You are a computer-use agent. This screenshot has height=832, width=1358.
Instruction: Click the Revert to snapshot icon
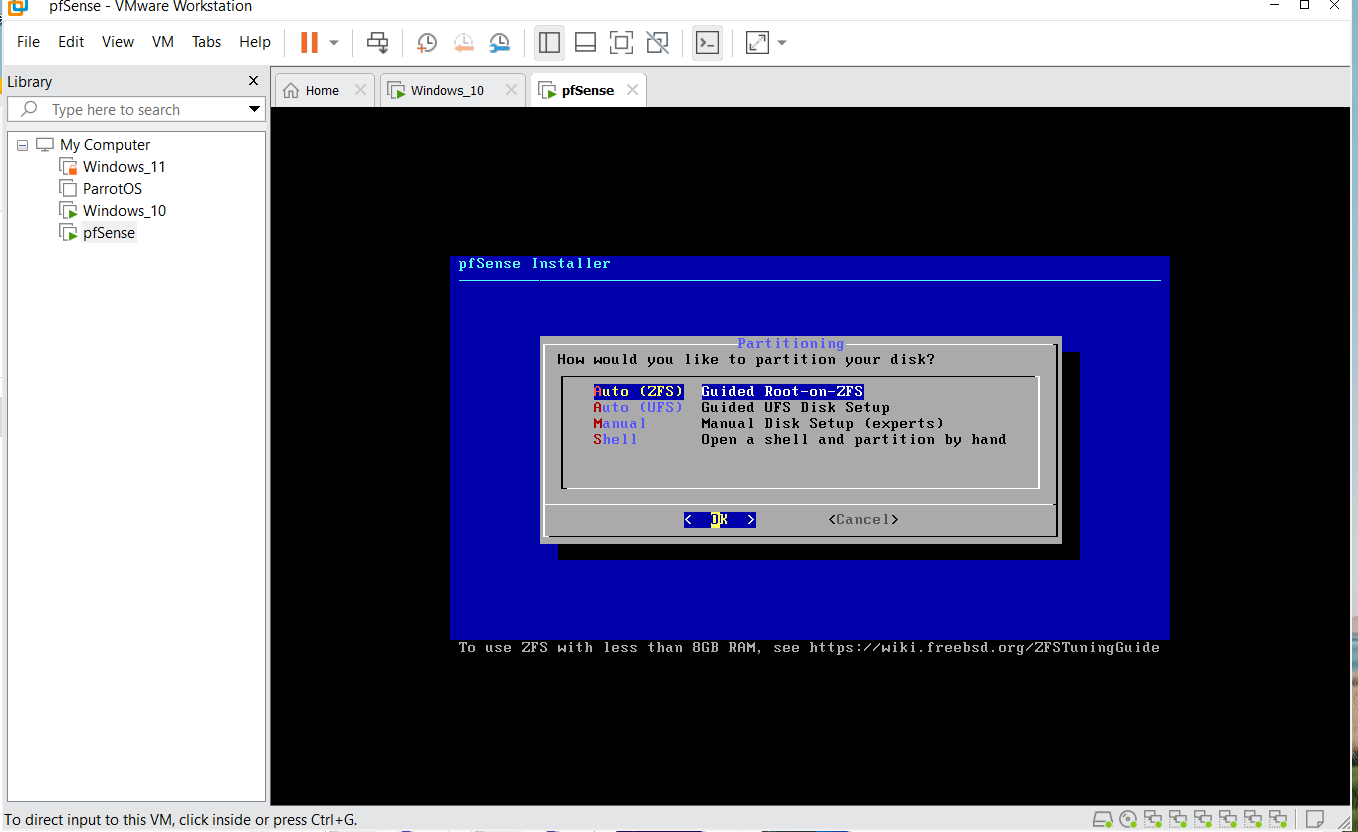[x=463, y=42]
